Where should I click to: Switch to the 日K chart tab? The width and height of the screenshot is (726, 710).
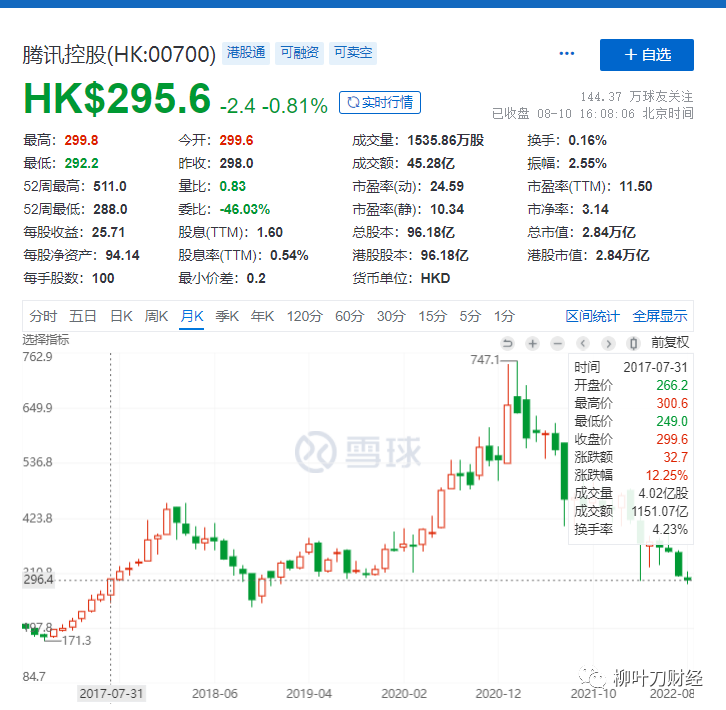121,316
